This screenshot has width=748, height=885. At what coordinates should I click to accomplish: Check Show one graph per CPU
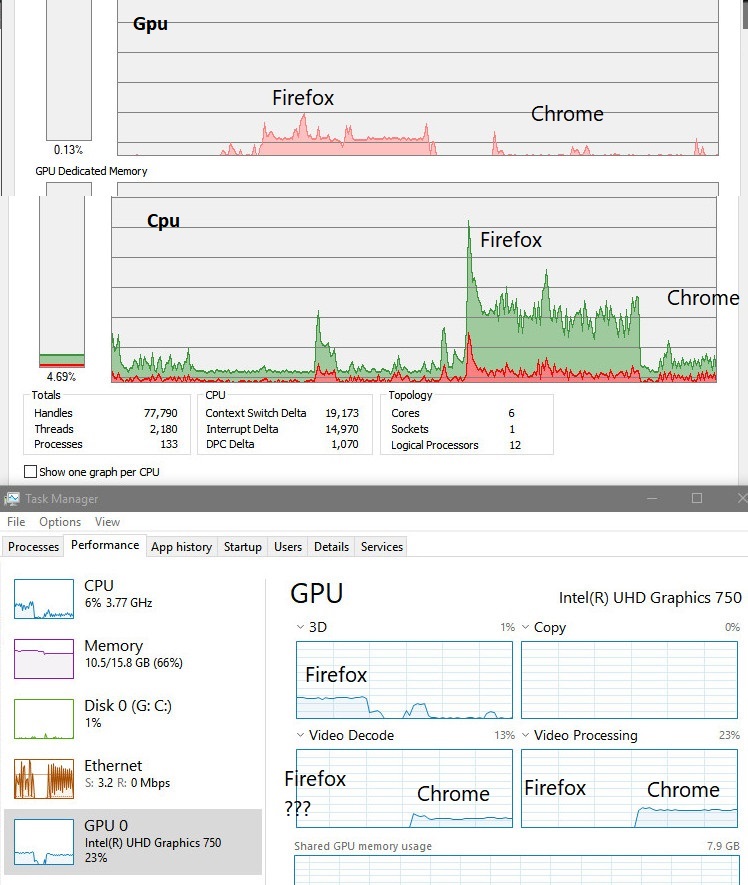point(30,472)
